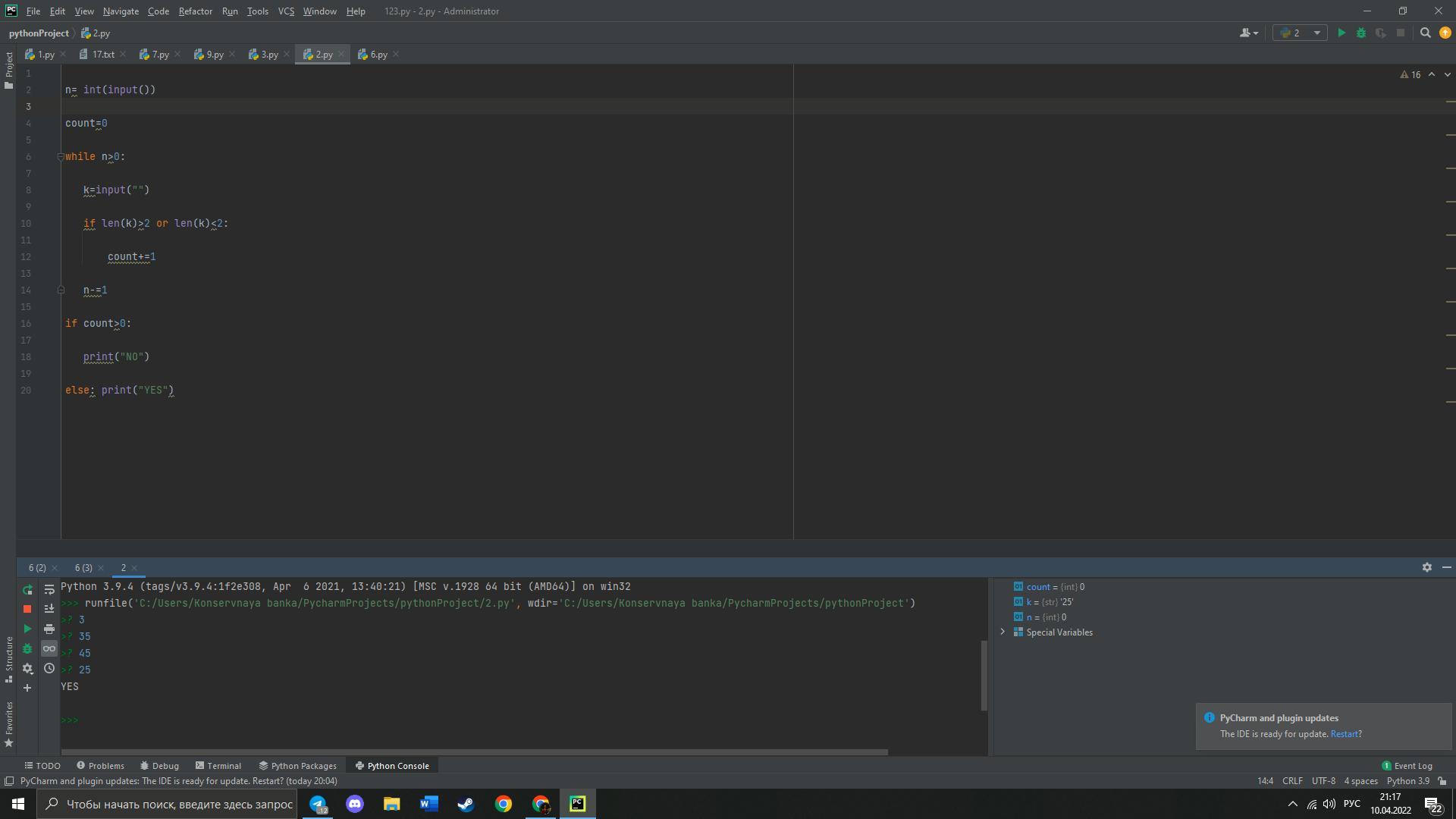Click the console history clock icon
The image size is (1456, 819).
pos(49,669)
